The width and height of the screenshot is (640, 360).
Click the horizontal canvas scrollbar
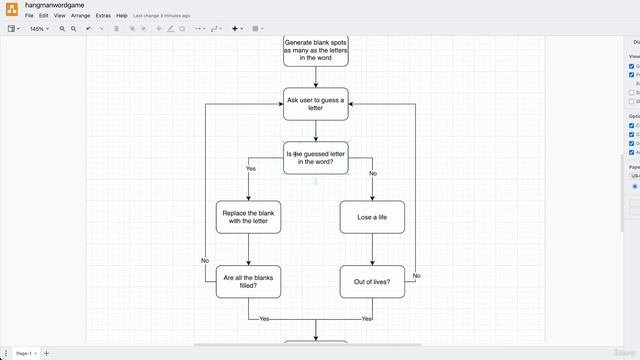(x=308, y=345)
